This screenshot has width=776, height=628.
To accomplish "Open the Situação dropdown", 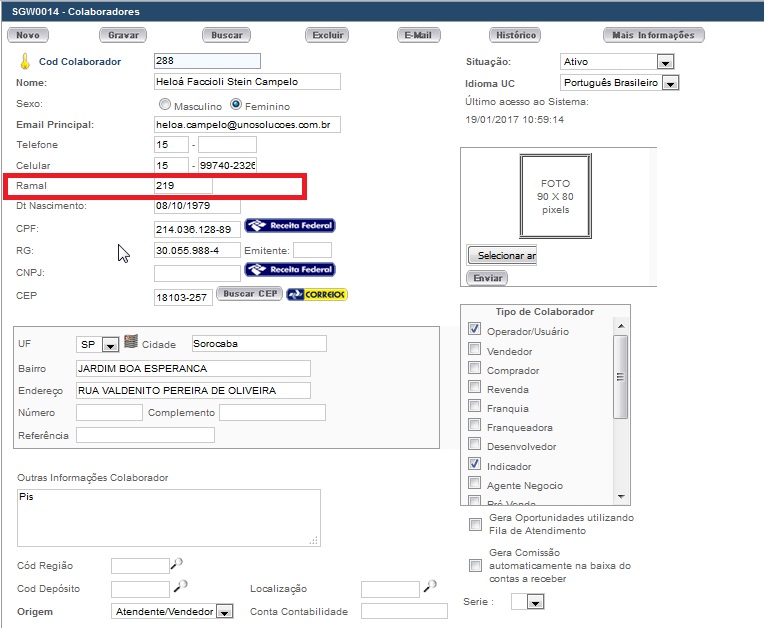I will pyautogui.click(x=666, y=62).
